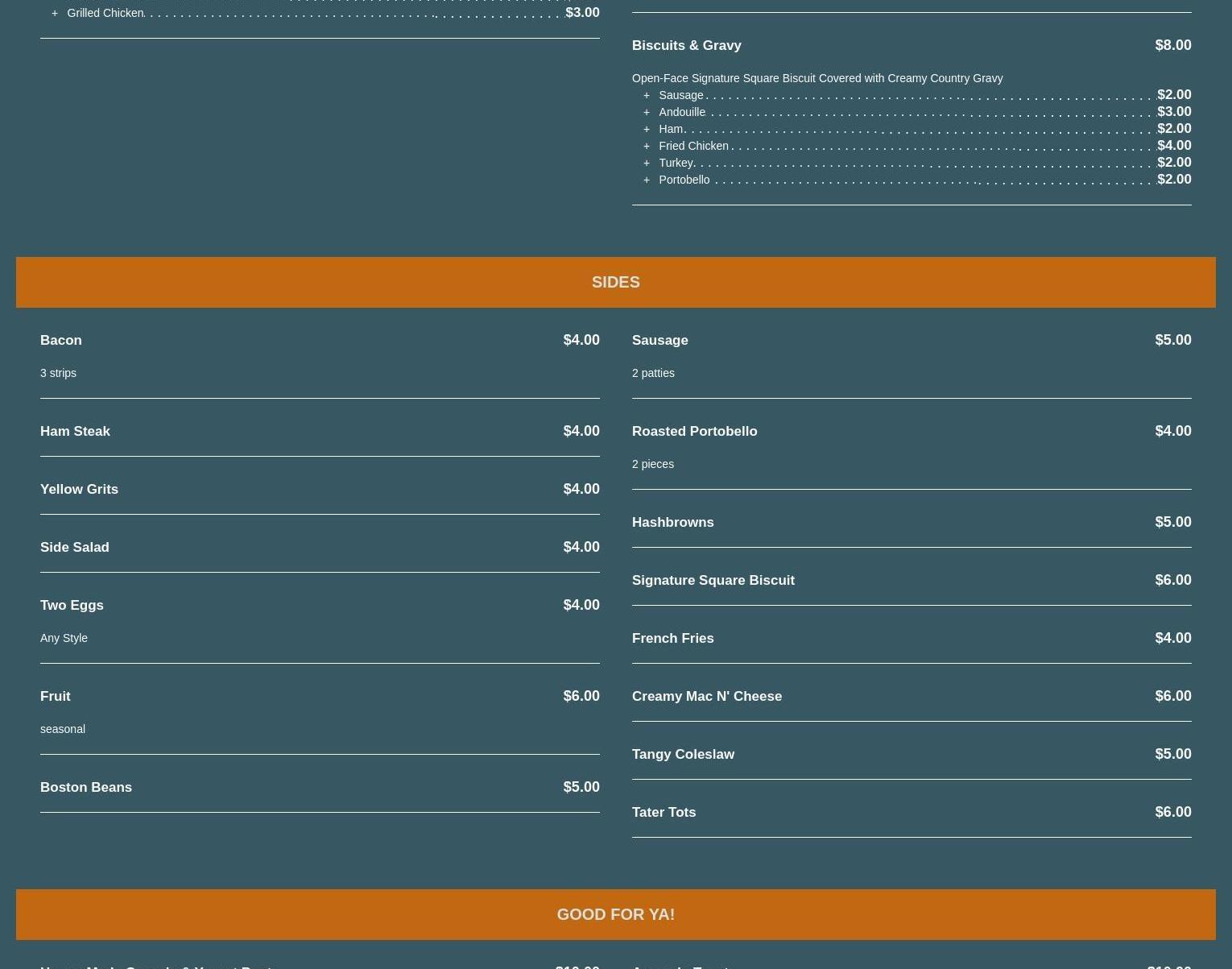Pick the Yellow Grits menu item
This screenshot has width=1232, height=969.
[x=79, y=489]
